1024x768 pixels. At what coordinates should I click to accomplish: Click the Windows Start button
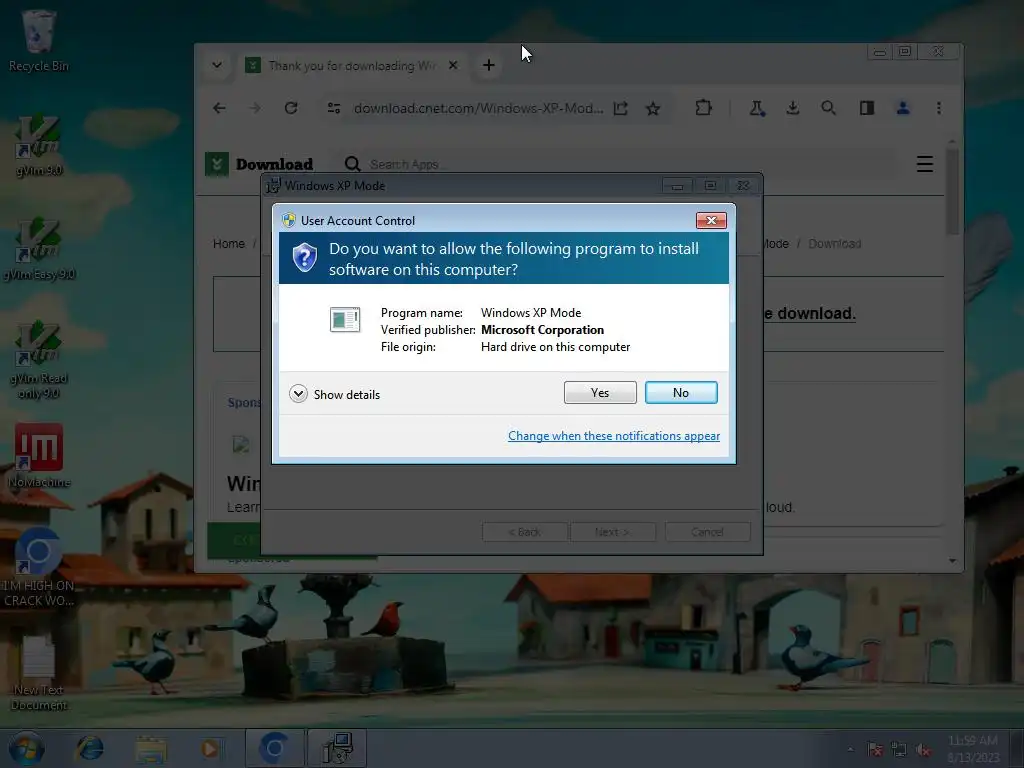(x=26, y=748)
